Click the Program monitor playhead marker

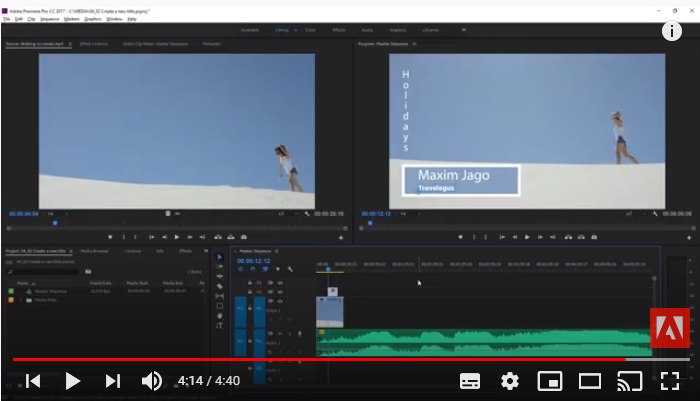(x=370, y=223)
